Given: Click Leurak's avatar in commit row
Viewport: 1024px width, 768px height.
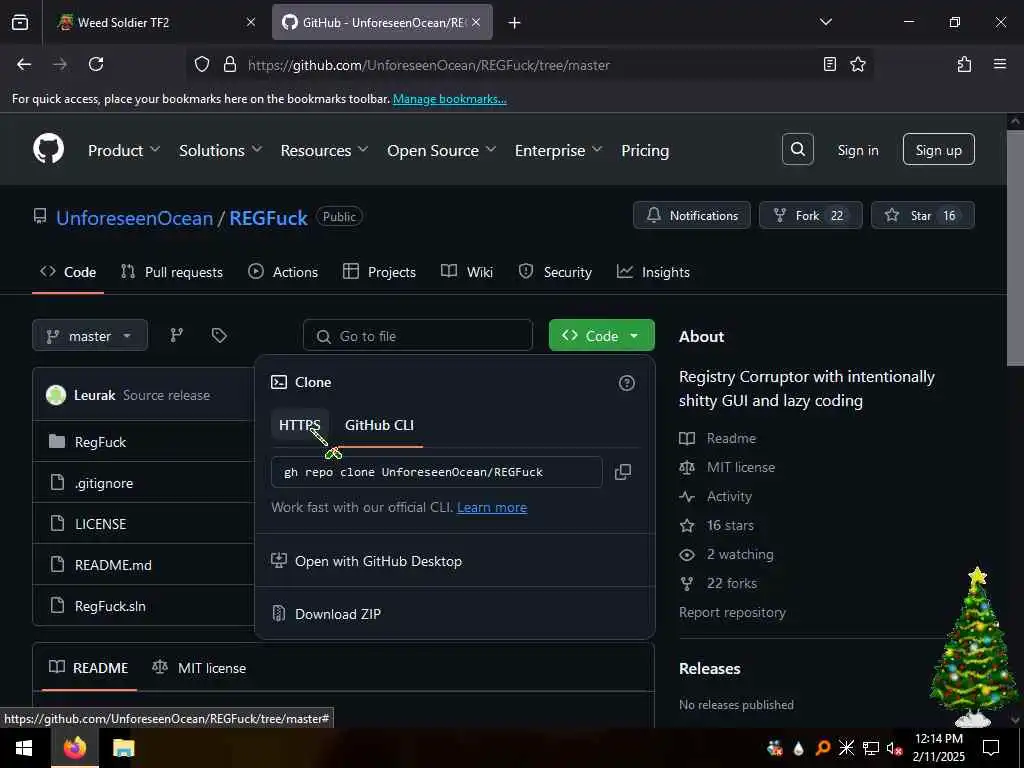Looking at the screenshot, I should [56, 394].
